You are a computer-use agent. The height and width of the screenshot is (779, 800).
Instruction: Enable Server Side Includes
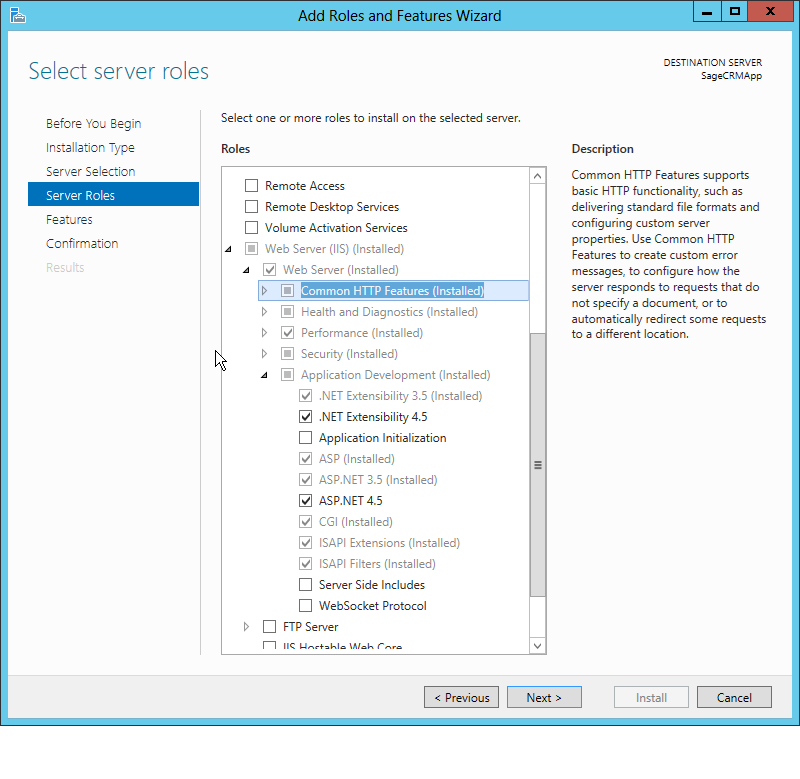306,584
